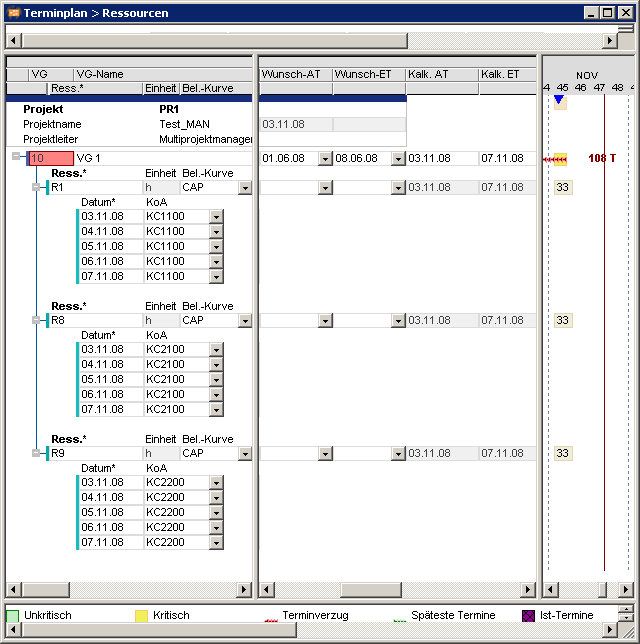This screenshot has width=640, height=644.
Task: Maximize the Terminplan window
Action: pos(608,13)
